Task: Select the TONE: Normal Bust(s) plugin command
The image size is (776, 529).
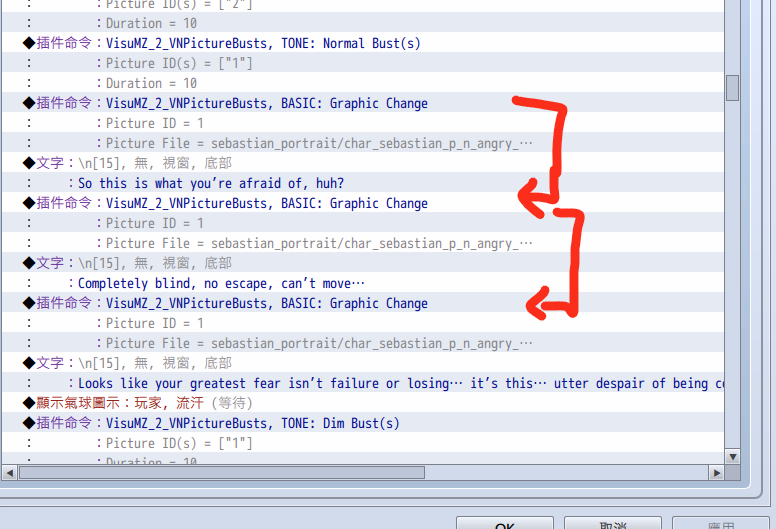Action: [x=264, y=43]
